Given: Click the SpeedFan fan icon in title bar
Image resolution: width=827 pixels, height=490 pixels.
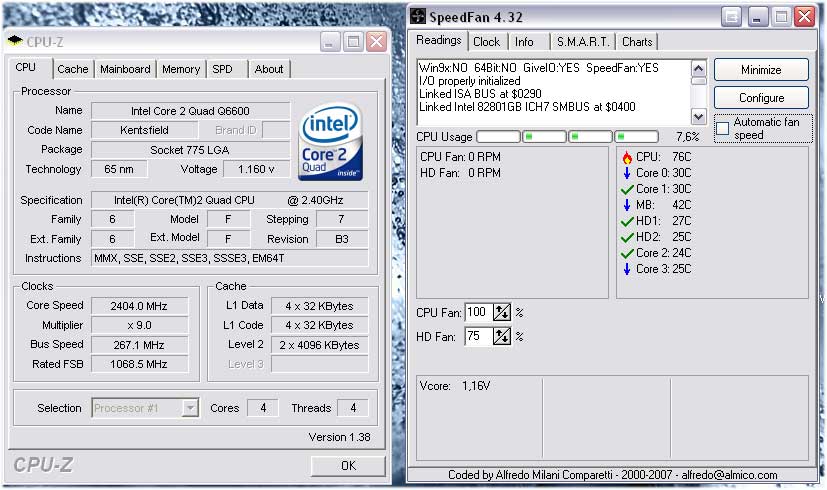Looking at the screenshot, I should pos(418,16).
